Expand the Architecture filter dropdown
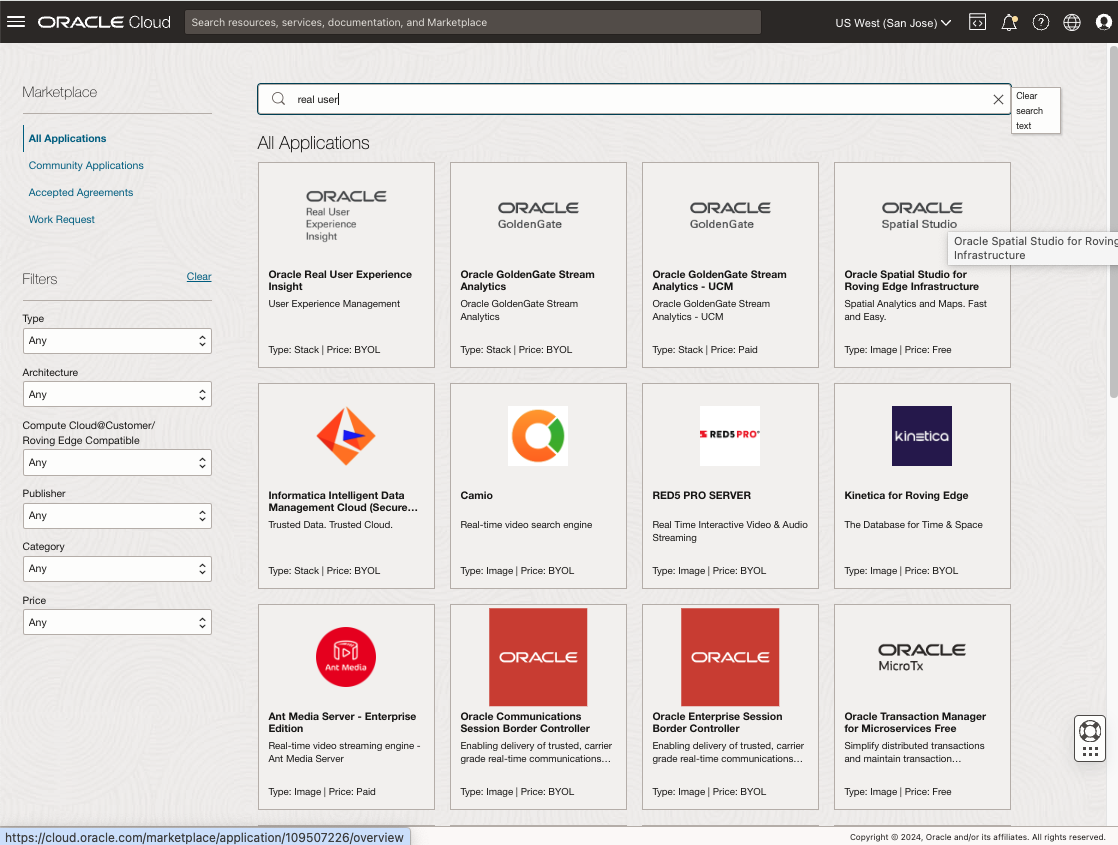 (117, 395)
